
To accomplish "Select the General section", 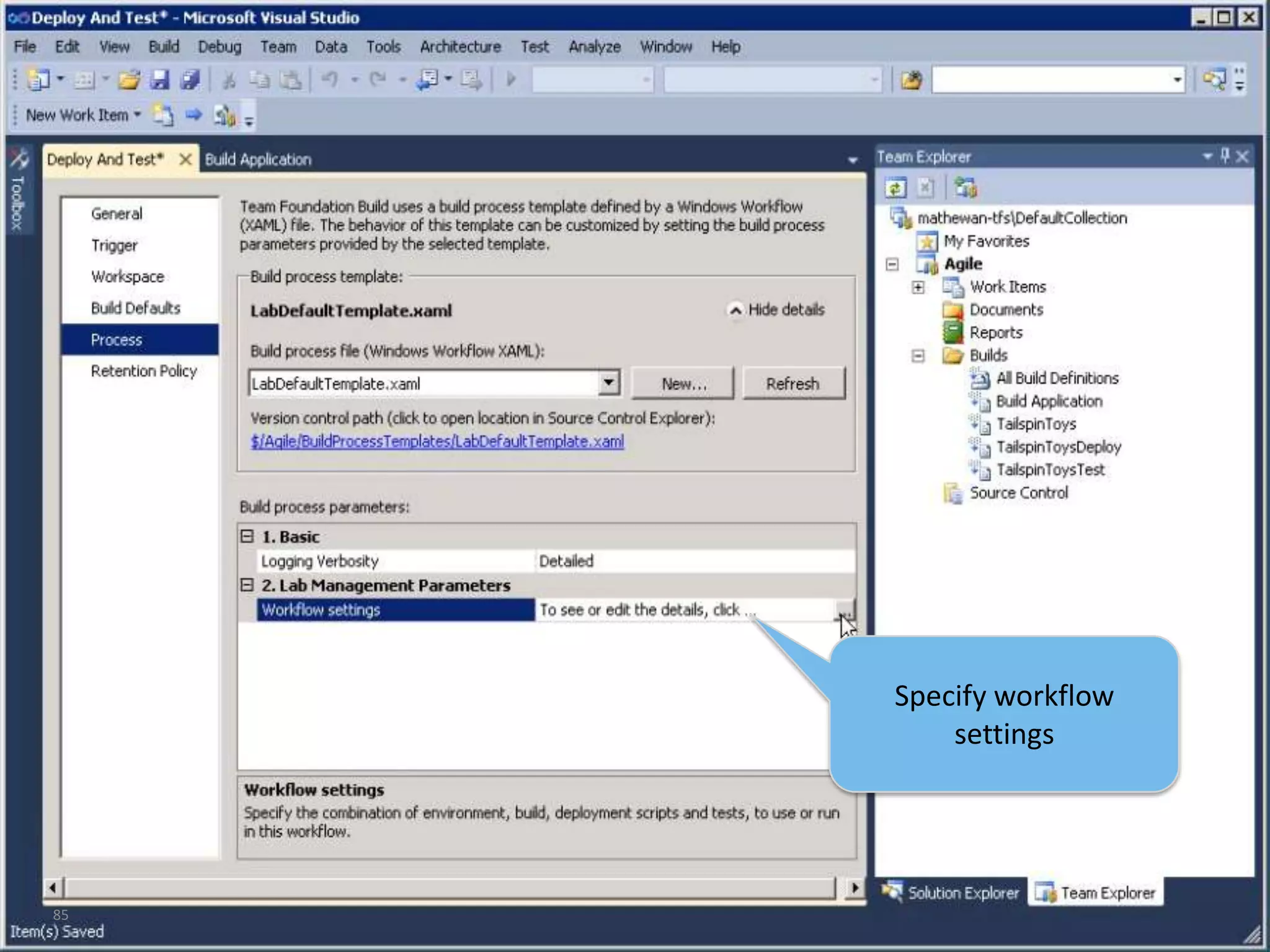I will (x=117, y=214).
